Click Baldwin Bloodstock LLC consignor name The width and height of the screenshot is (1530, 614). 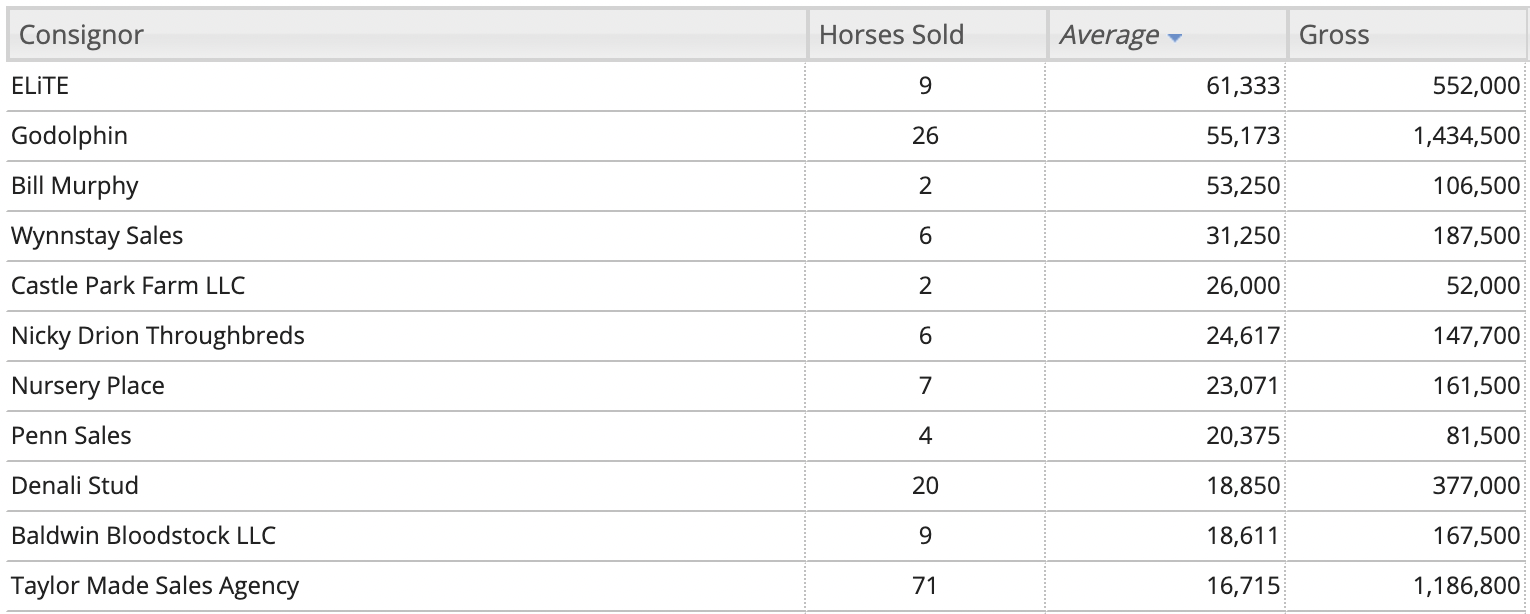(143, 536)
